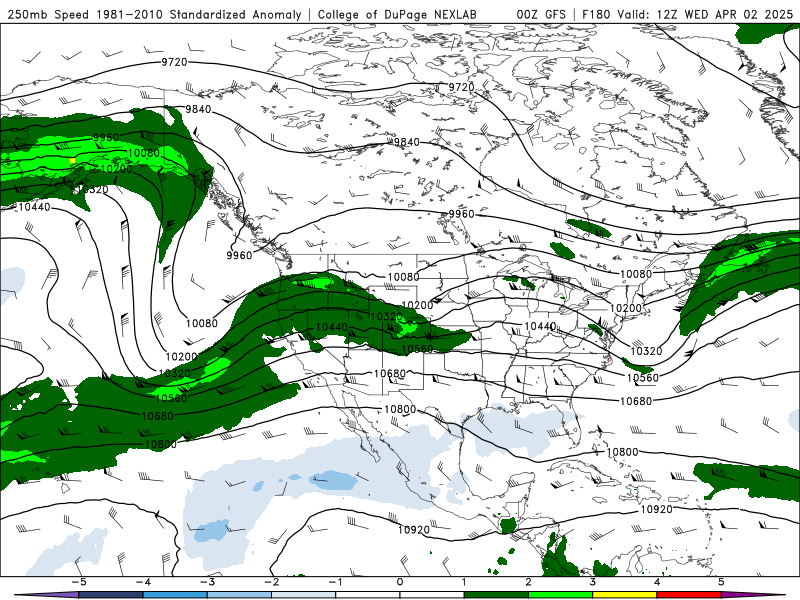Click the '10920' contour label over the Caribbean
Viewport: 800px width, 600px height.
pyautogui.click(x=656, y=509)
